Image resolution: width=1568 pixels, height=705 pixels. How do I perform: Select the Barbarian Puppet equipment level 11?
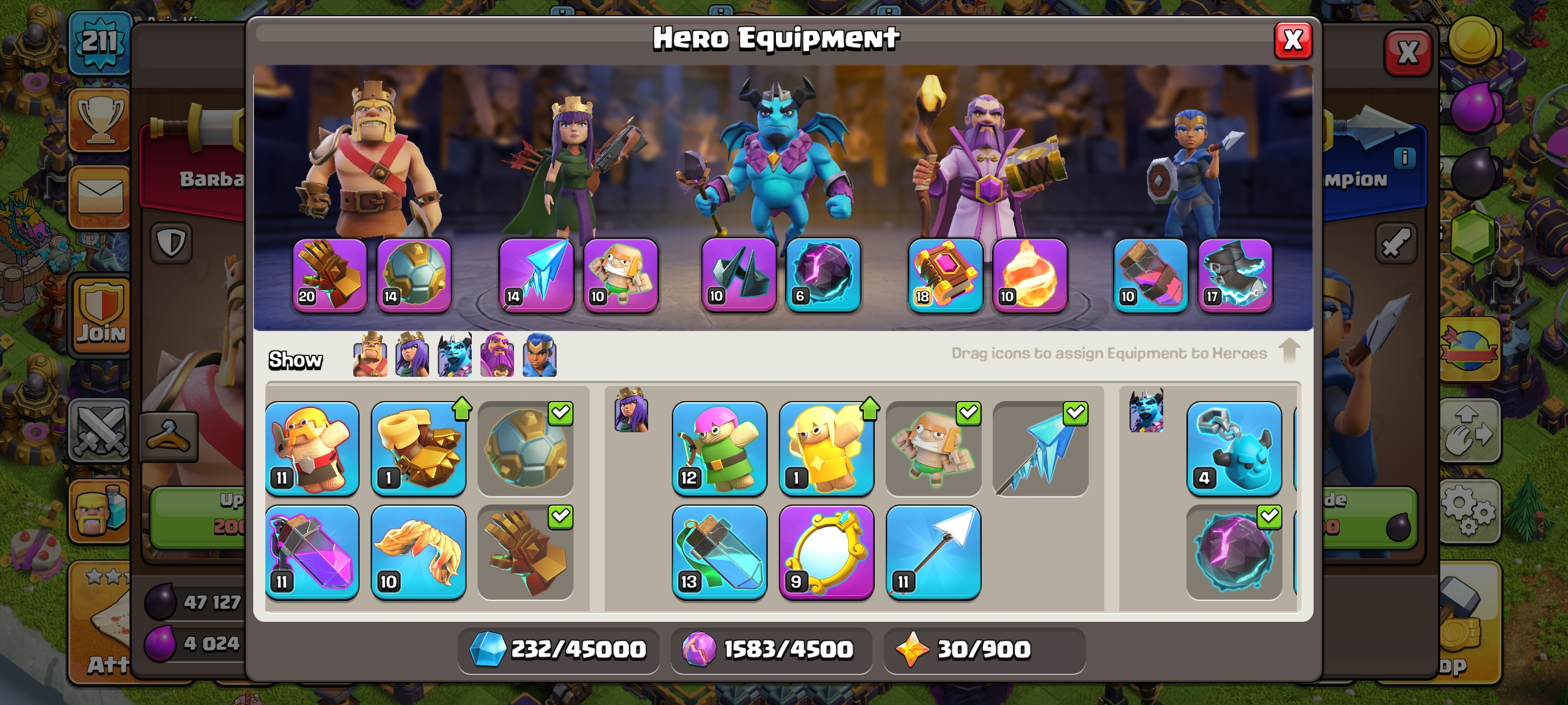click(x=312, y=448)
